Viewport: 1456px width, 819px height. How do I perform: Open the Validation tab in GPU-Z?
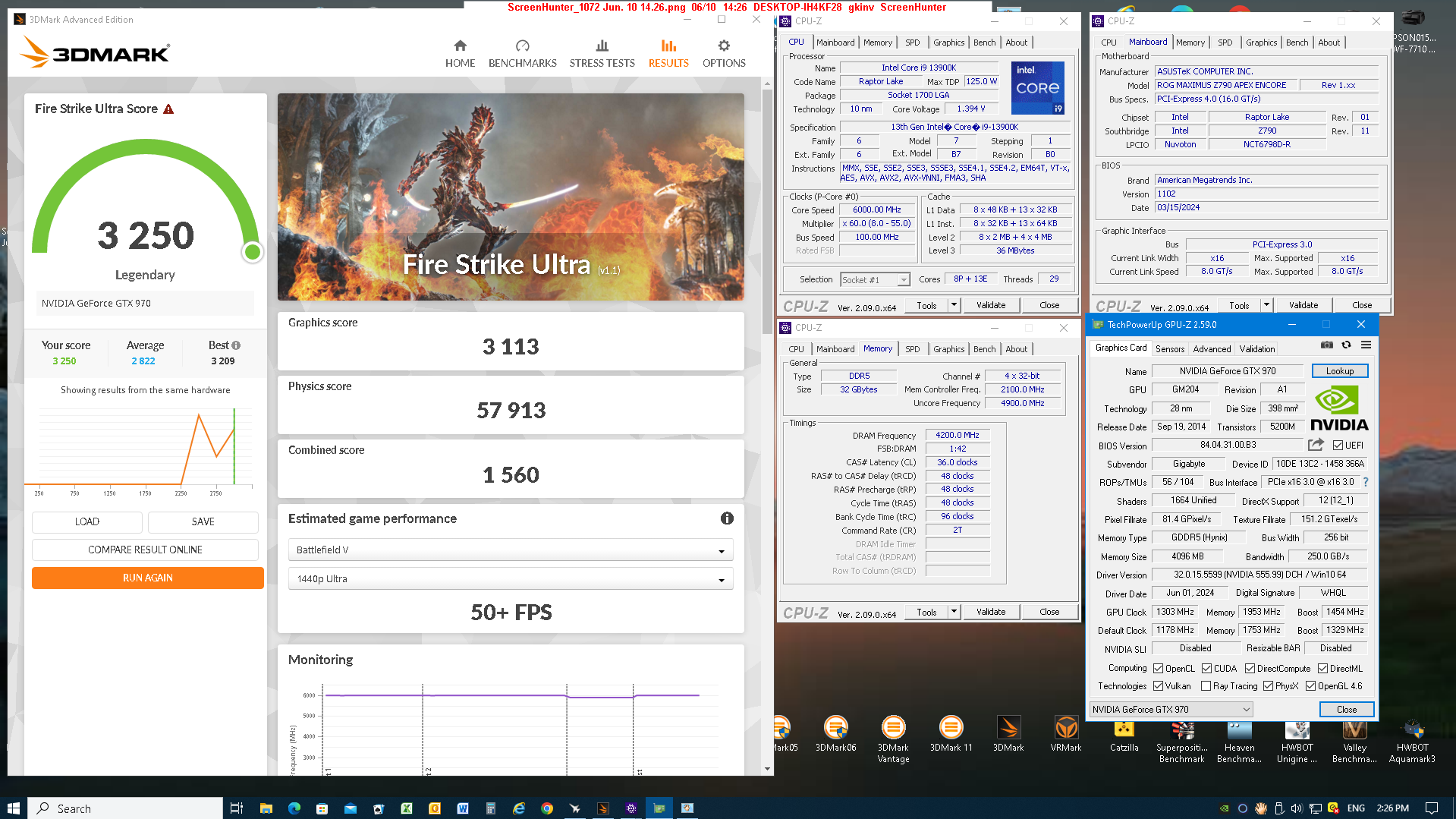pyautogui.click(x=1256, y=349)
